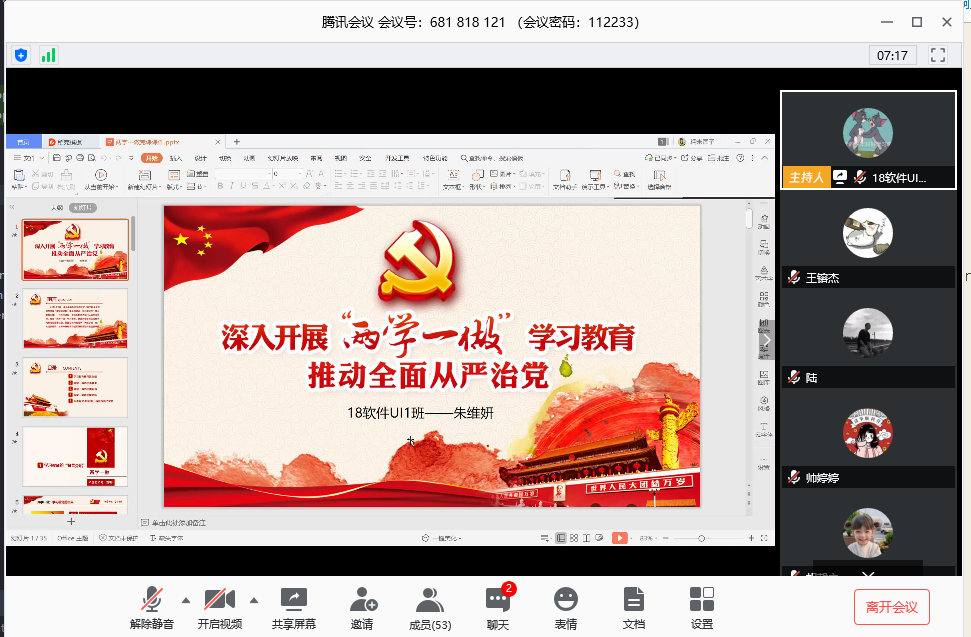
Task: Add slide via plus below thumbnails
Action: click(x=71, y=521)
